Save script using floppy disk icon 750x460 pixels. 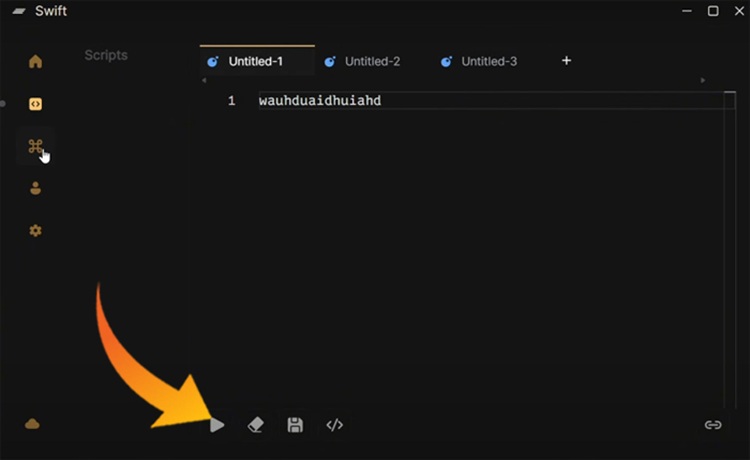(x=295, y=425)
